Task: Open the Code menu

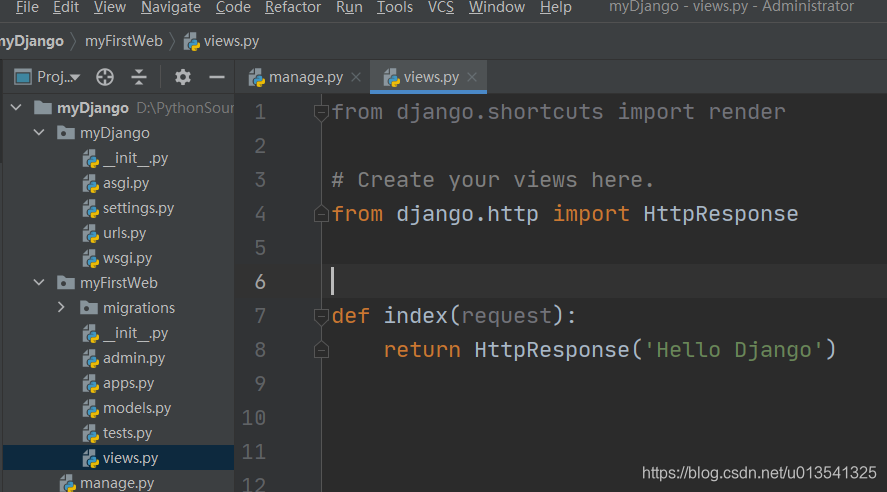Action: [x=233, y=7]
